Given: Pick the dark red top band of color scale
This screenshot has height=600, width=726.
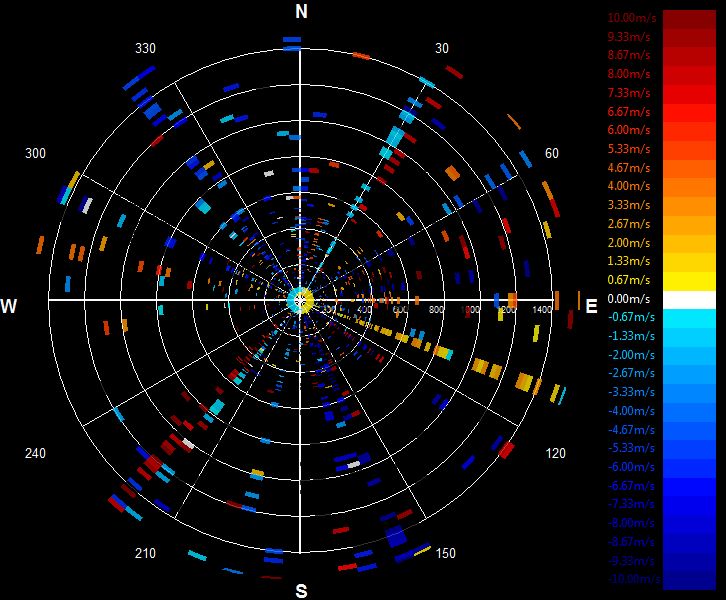Looking at the screenshot, I should (689, 19).
